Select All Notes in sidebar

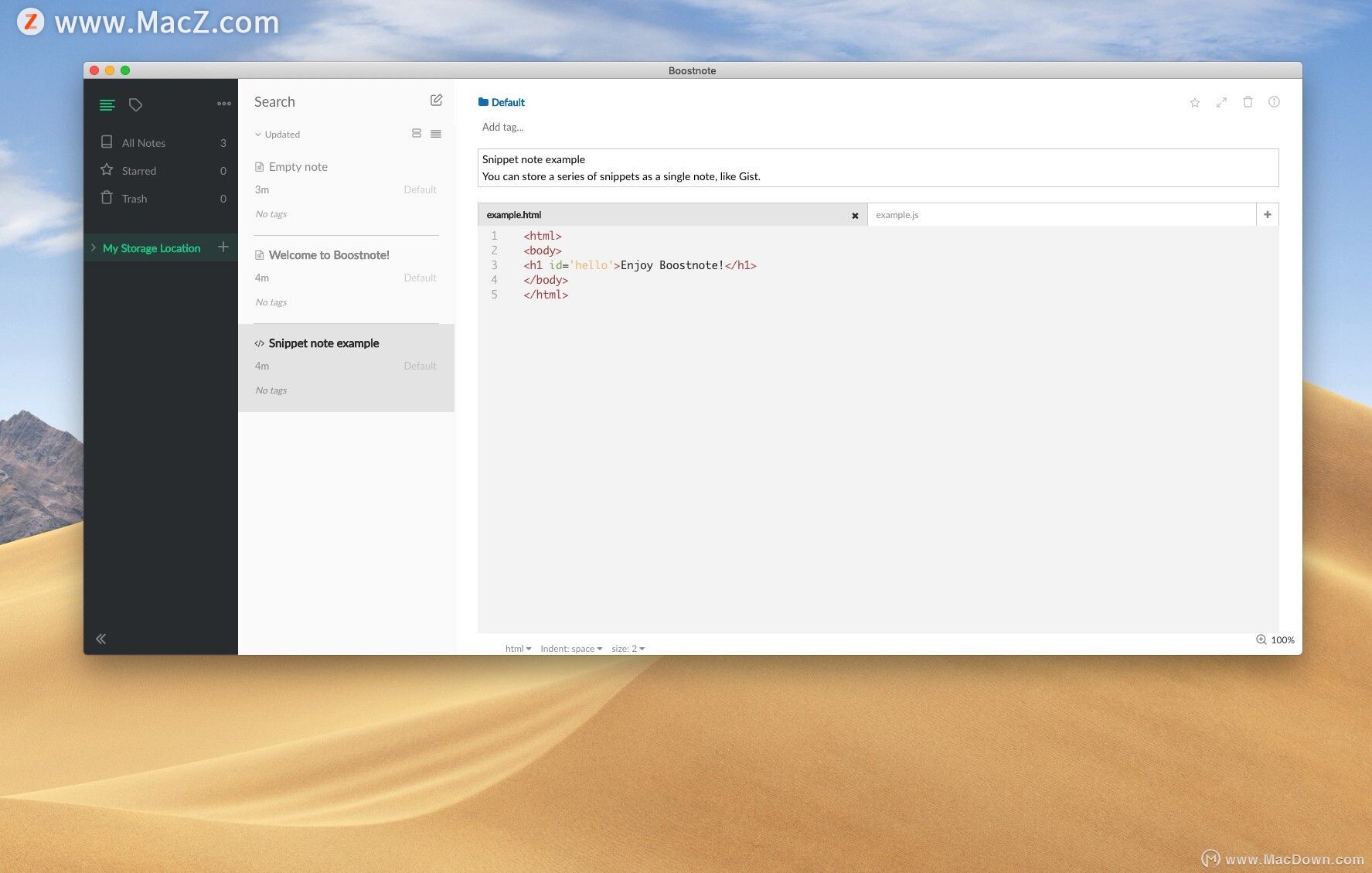click(161, 142)
